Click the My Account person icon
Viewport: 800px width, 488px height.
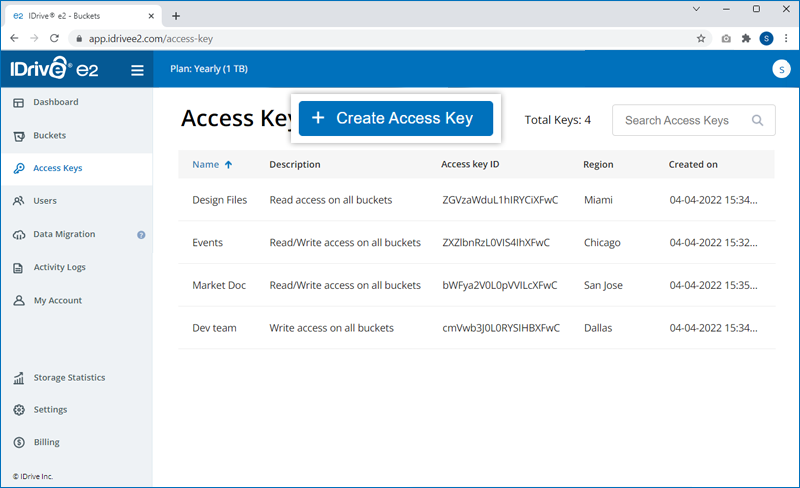click(19, 301)
